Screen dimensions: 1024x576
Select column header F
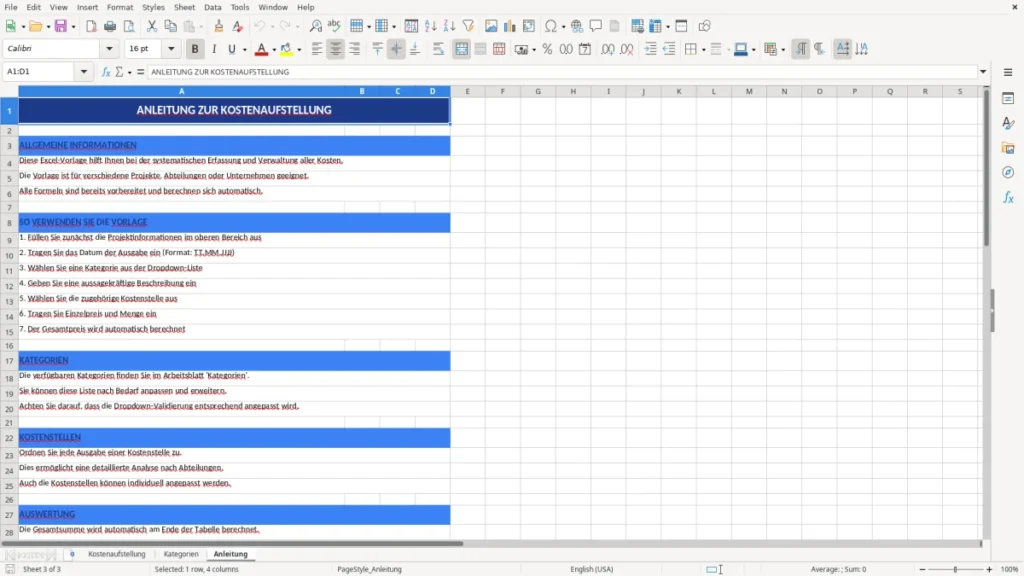[x=502, y=91]
